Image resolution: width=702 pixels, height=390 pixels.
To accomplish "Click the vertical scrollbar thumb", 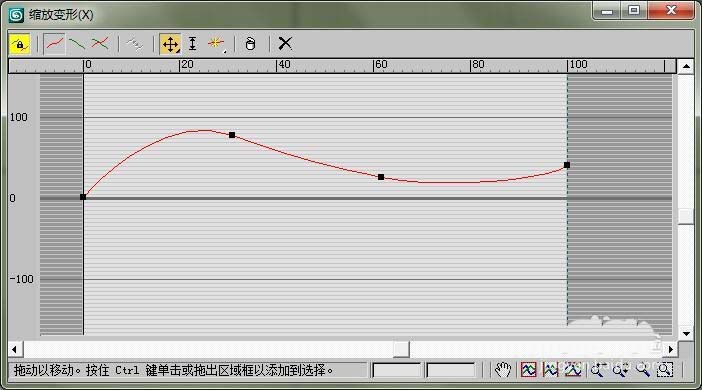I will [x=686, y=216].
